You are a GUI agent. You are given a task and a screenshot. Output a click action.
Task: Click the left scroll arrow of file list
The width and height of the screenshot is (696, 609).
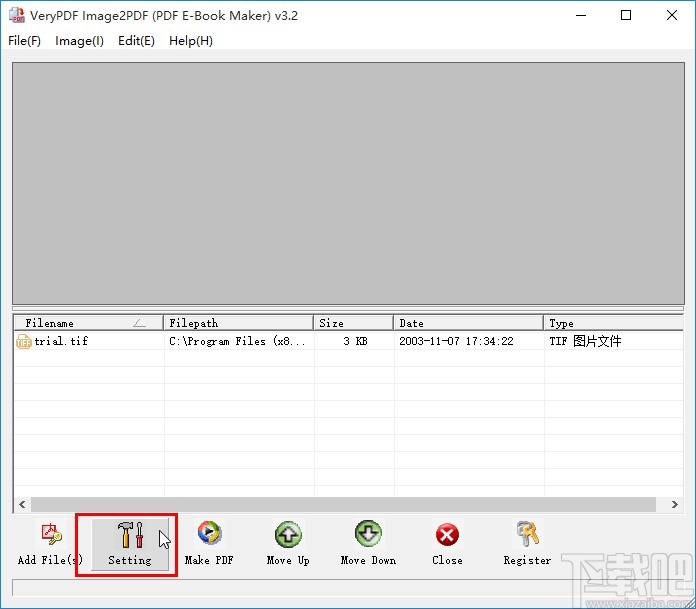pyautogui.click(x=22, y=504)
